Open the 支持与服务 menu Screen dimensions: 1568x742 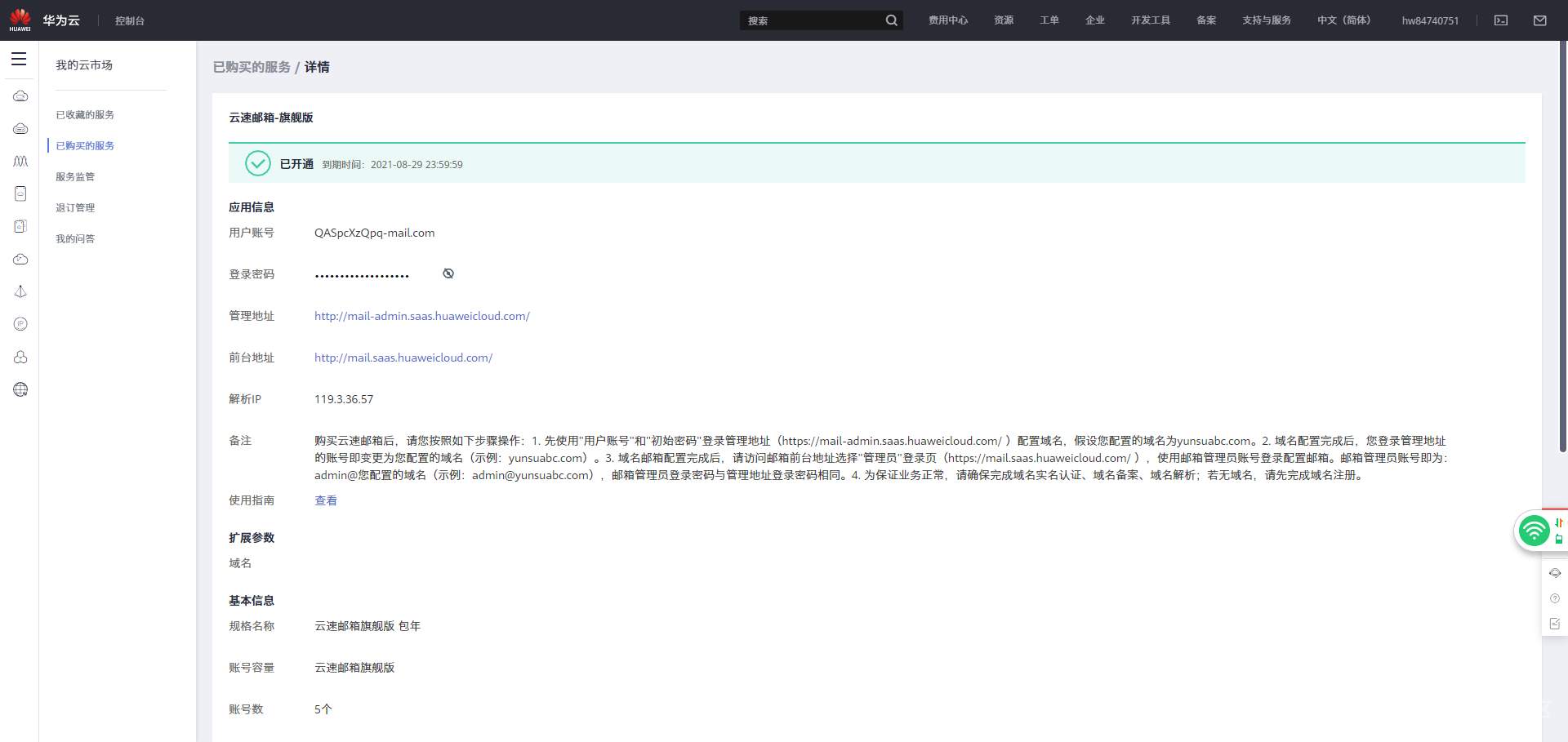(1267, 20)
